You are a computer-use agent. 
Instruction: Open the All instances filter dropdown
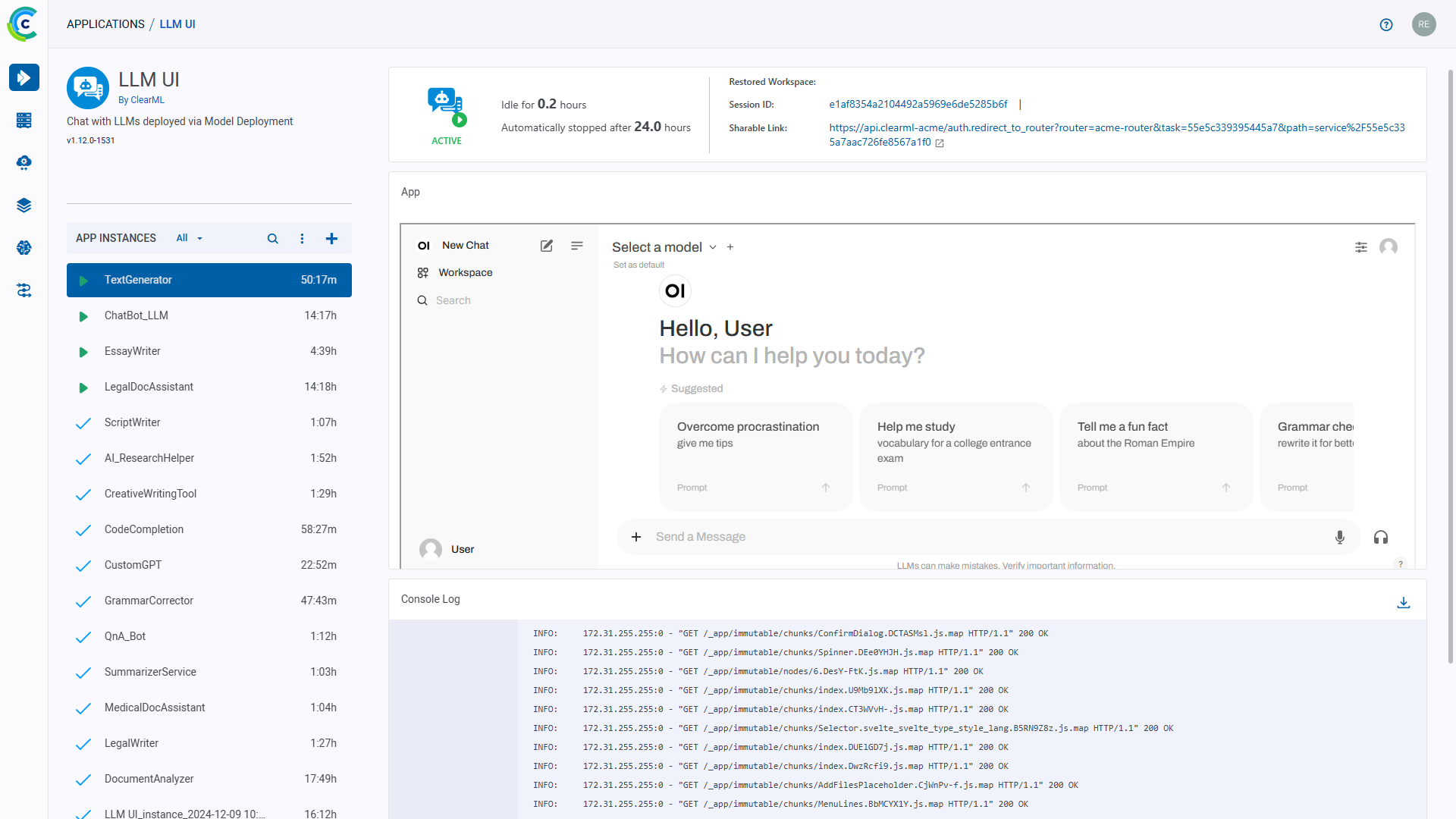point(188,238)
